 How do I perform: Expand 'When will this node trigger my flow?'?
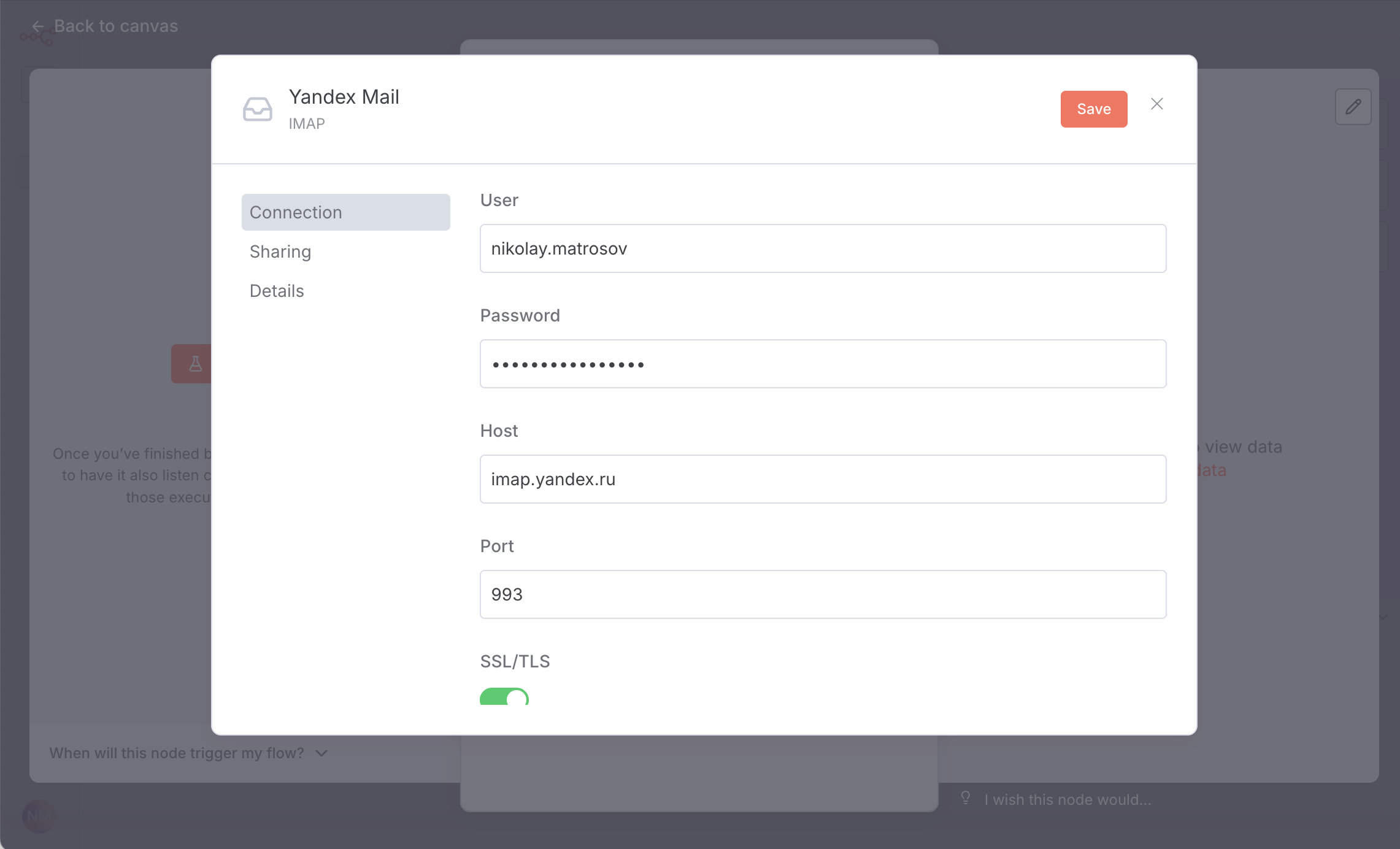pos(177,753)
